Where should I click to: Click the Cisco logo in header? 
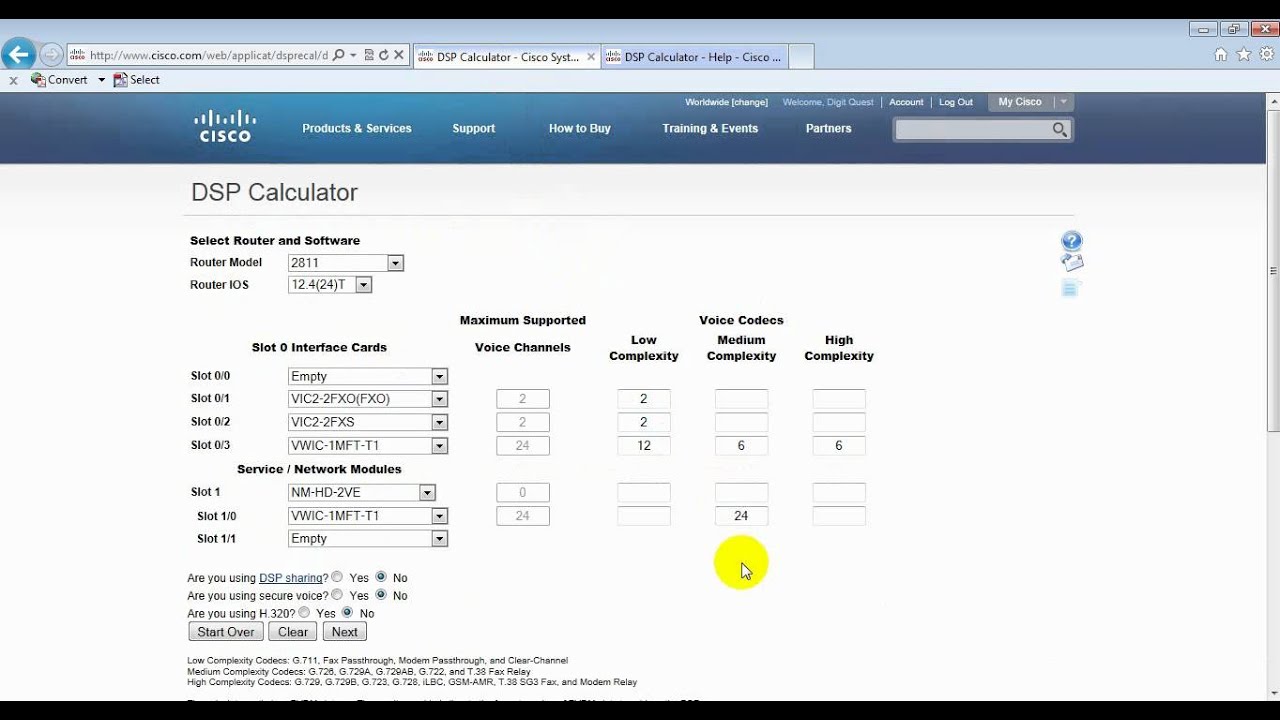pos(225,126)
